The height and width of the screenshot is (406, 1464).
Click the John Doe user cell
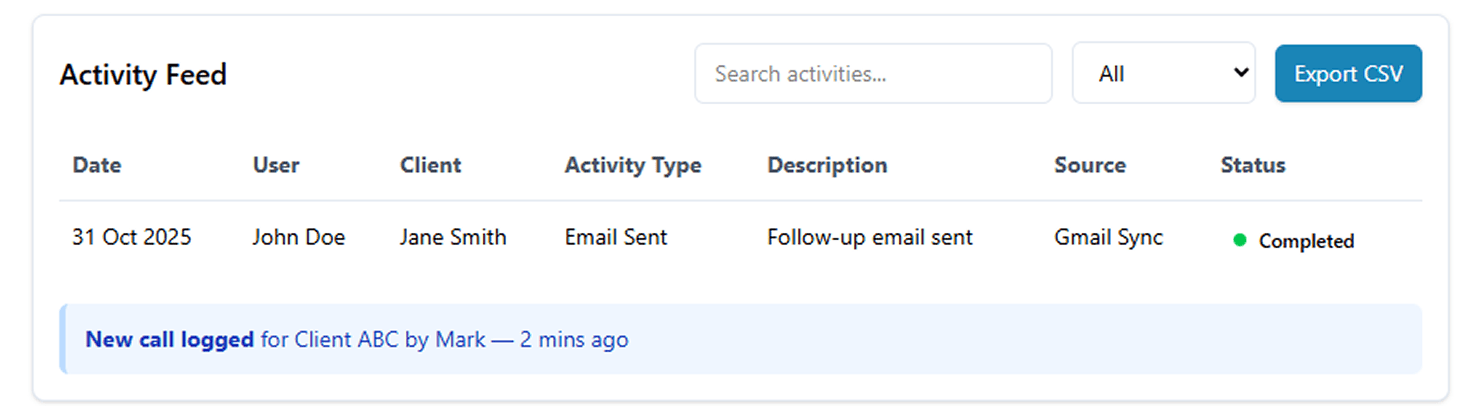coord(299,238)
